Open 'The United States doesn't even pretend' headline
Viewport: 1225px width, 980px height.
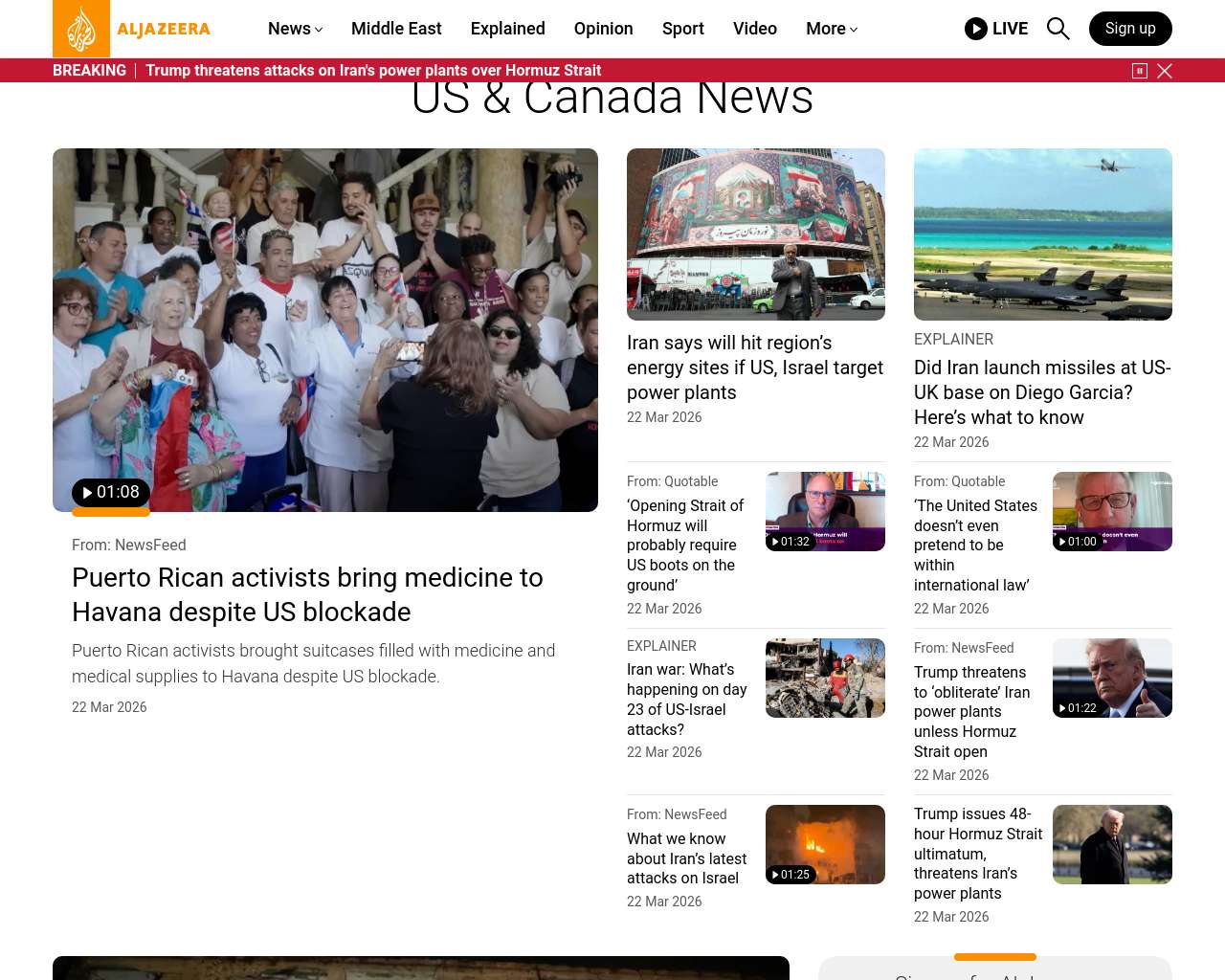point(975,546)
